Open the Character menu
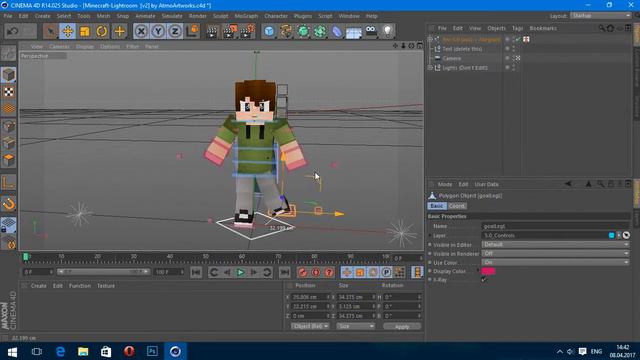The width and height of the screenshot is (640, 360). (276, 16)
